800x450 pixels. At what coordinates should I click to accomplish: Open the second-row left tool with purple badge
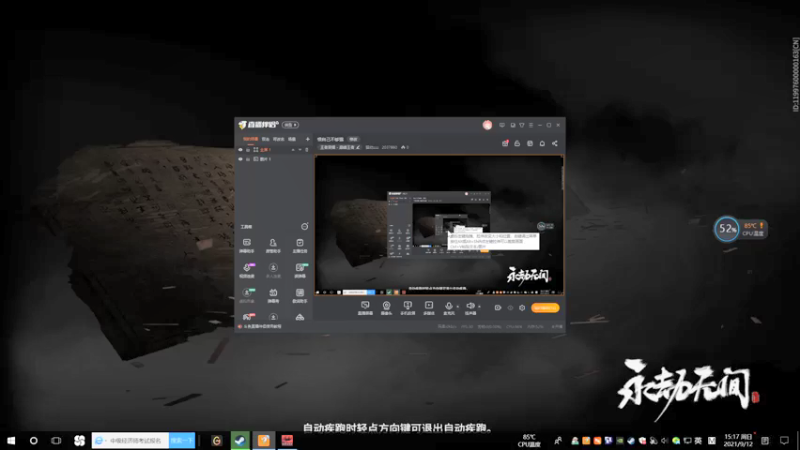[x=247, y=270]
